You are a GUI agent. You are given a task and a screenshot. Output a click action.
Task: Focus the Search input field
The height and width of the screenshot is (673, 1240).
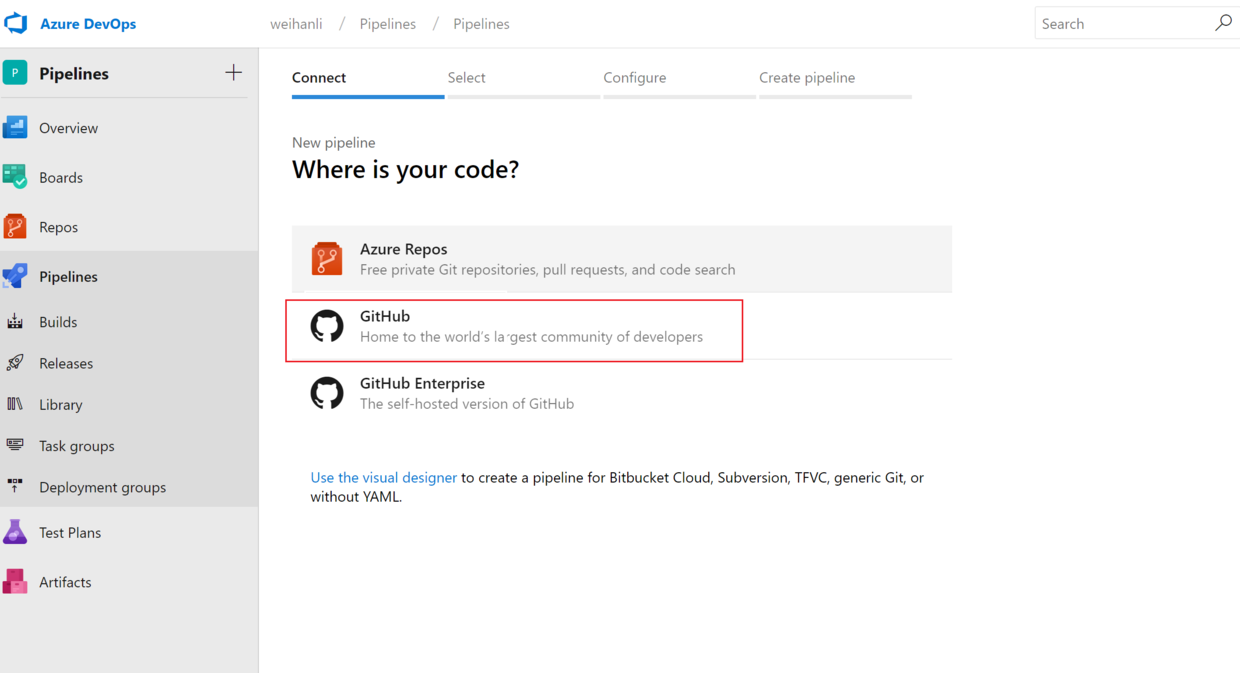click(x=1120, y=24)
